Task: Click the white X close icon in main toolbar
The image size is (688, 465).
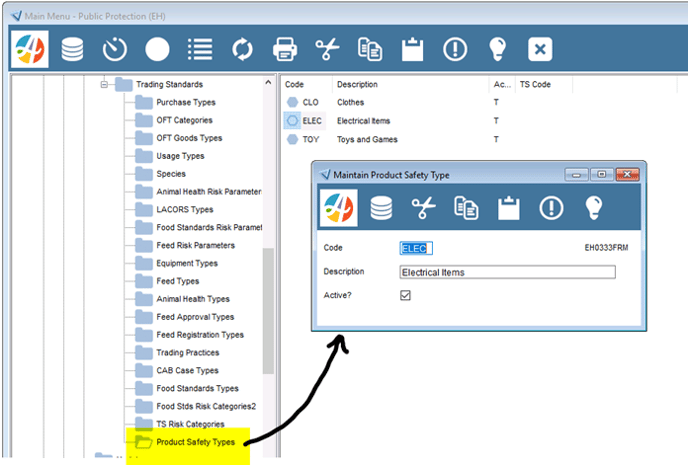Action: click(540, 49)
